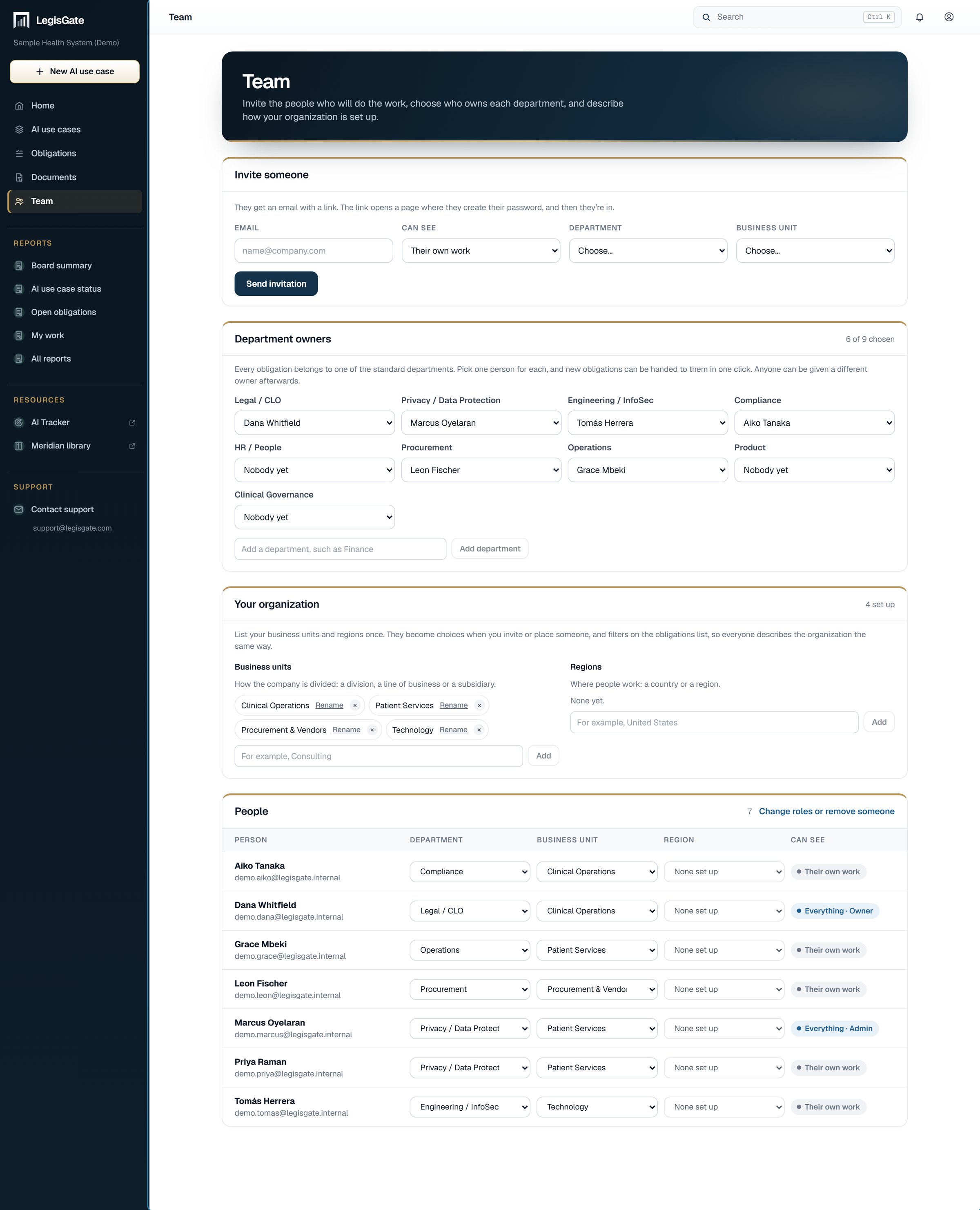Click external-link icon next to AI Tracker
980x1210 pixels.
click(132, 422)
